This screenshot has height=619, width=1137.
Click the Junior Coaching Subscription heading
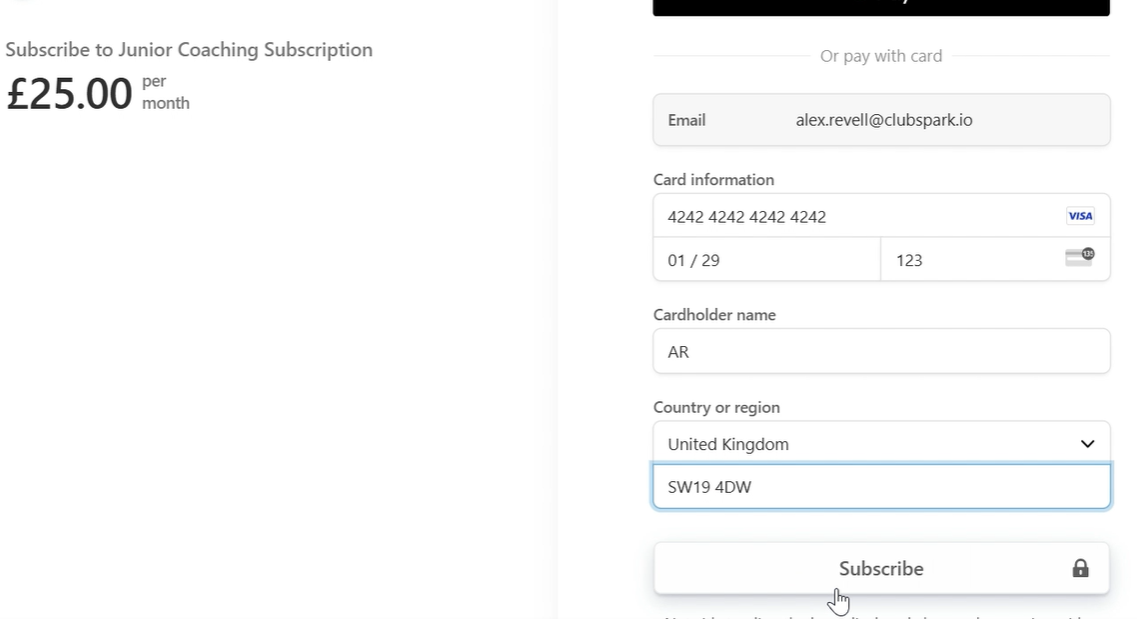189,50
